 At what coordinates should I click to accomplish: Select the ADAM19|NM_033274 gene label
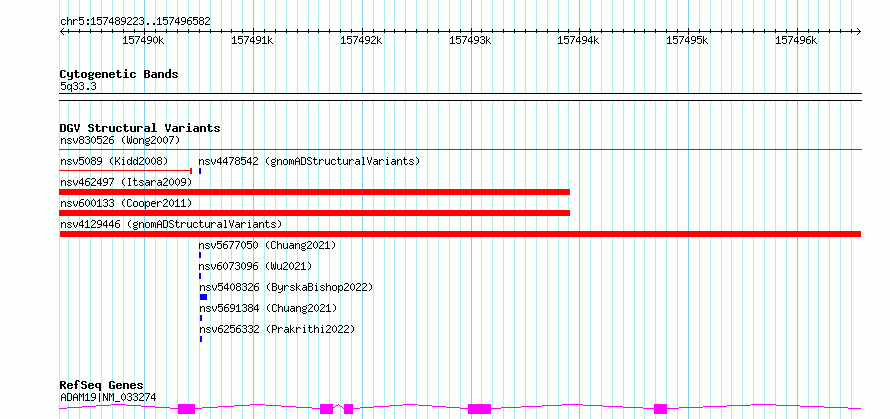pyautogui.click(x=108, y=397)
